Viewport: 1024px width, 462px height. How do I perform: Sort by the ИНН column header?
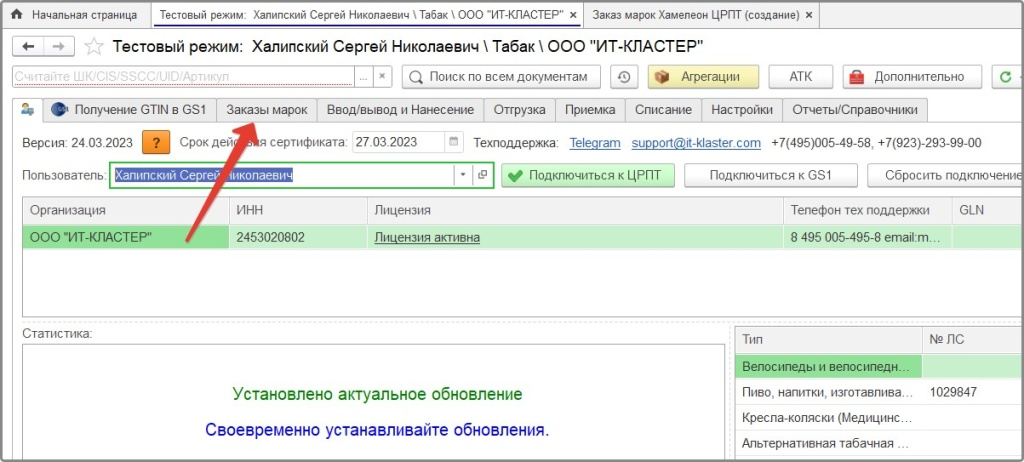[298, 210]
